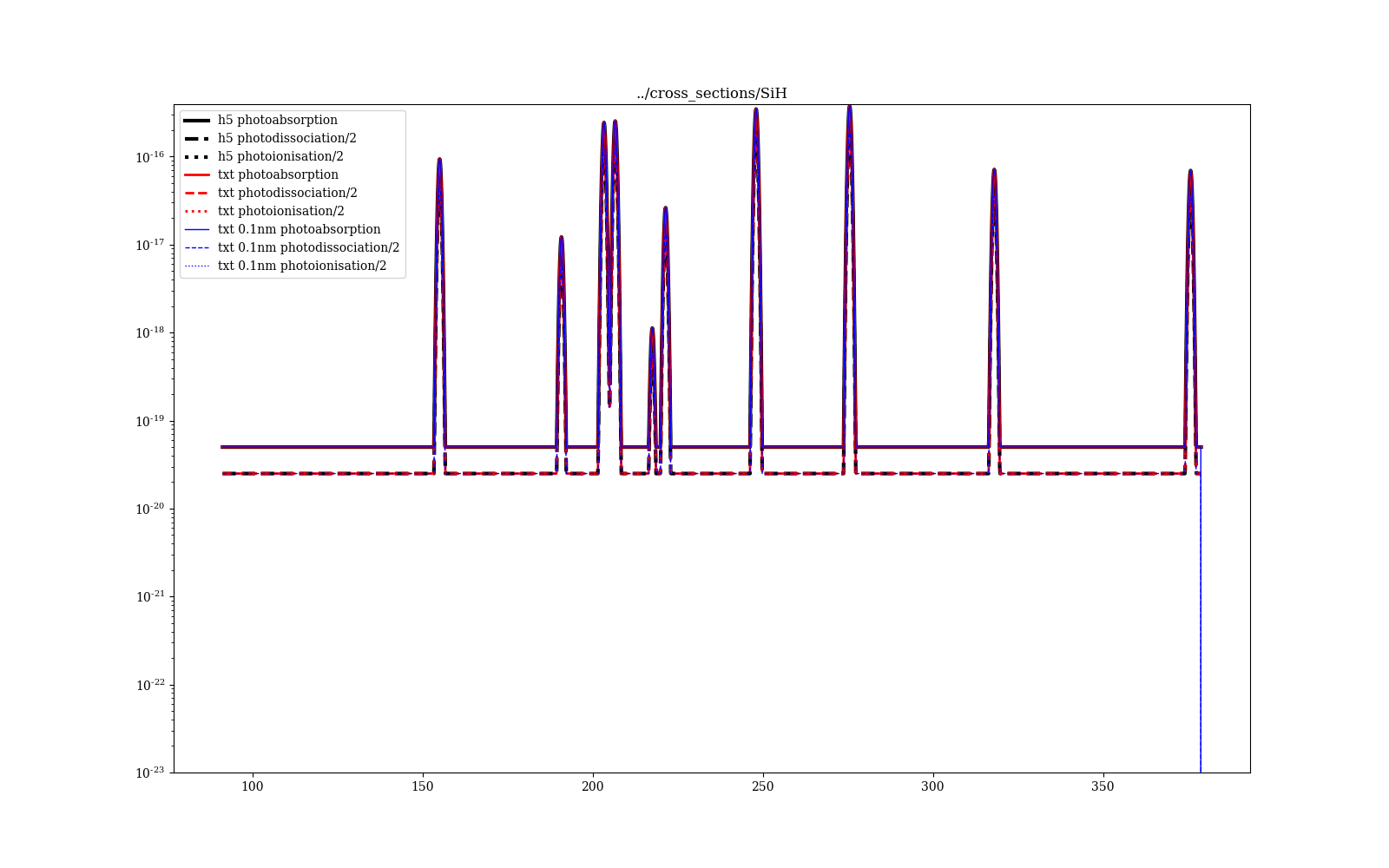This screenshot has height=868, width=1389.
Task: Click y-axis tick label 10^-23
Action: (x=150, y=773)
